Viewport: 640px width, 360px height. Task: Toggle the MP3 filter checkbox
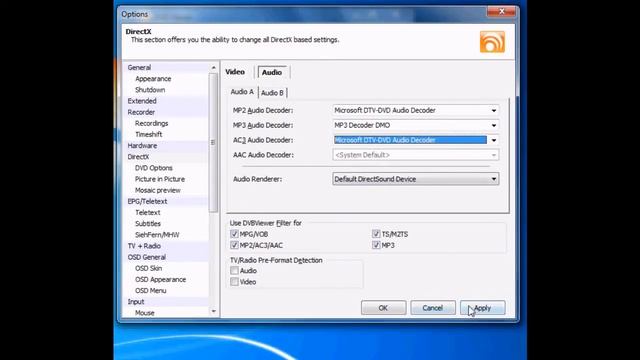(376, 245)
